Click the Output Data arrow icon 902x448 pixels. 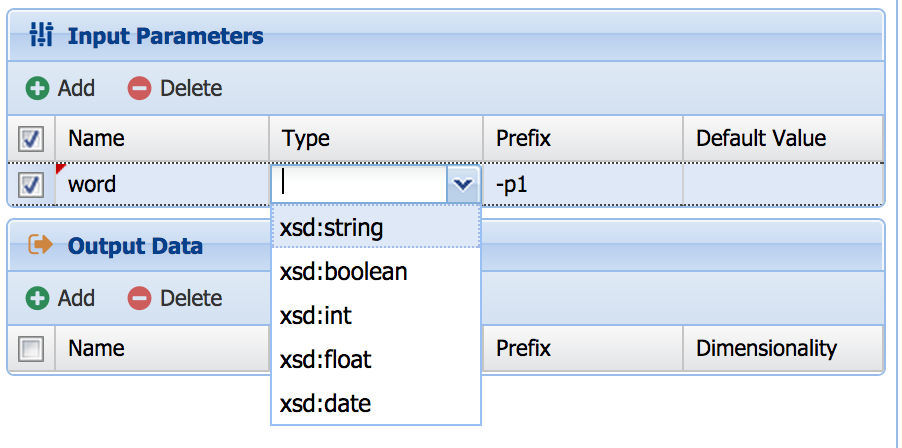click(x=41, y=246)
